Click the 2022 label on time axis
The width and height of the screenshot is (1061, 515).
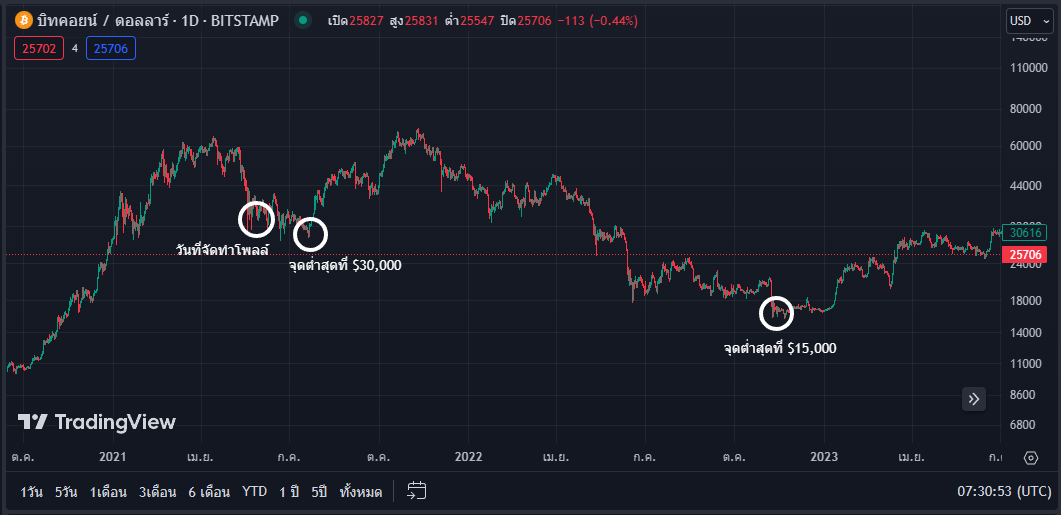pos(468,457)
